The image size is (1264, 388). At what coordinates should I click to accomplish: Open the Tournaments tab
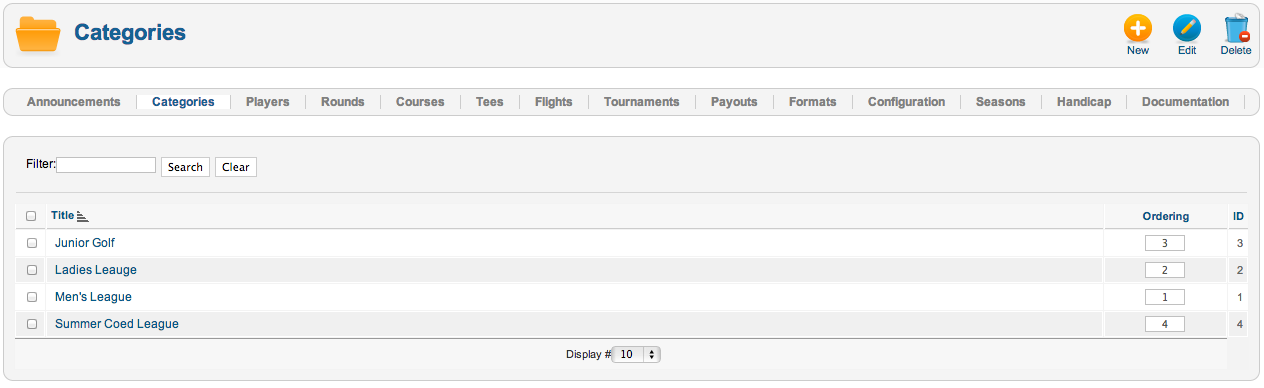641,102
